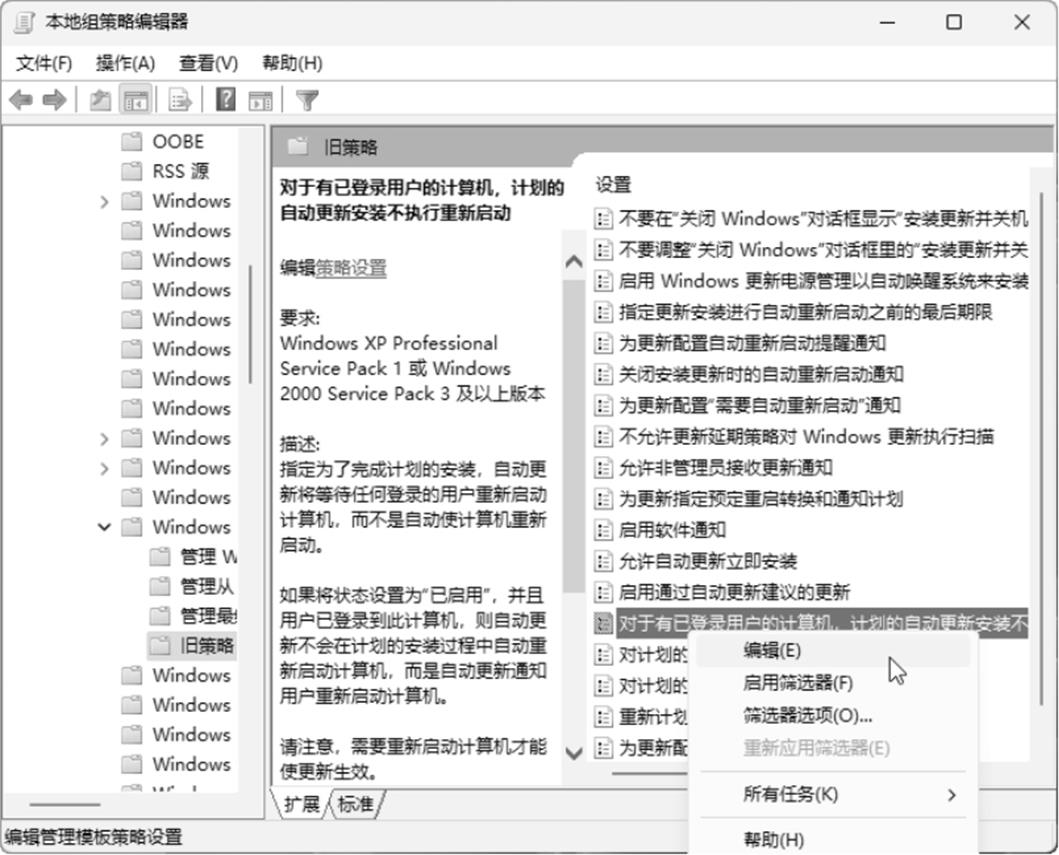The width and height of the screenshot is (1059, 855).
Task: Open the 查看(V) menu
Action: coord(208,63)
